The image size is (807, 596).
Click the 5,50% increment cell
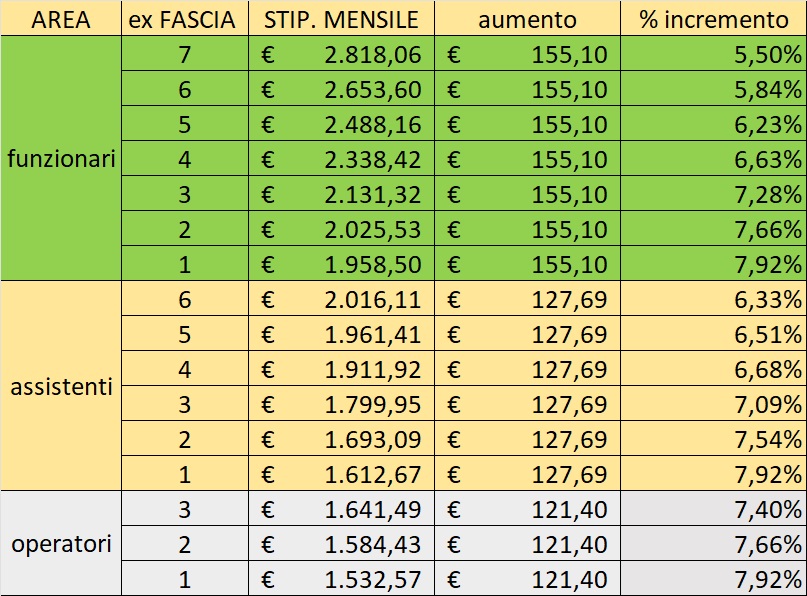(x=713, y=54)
